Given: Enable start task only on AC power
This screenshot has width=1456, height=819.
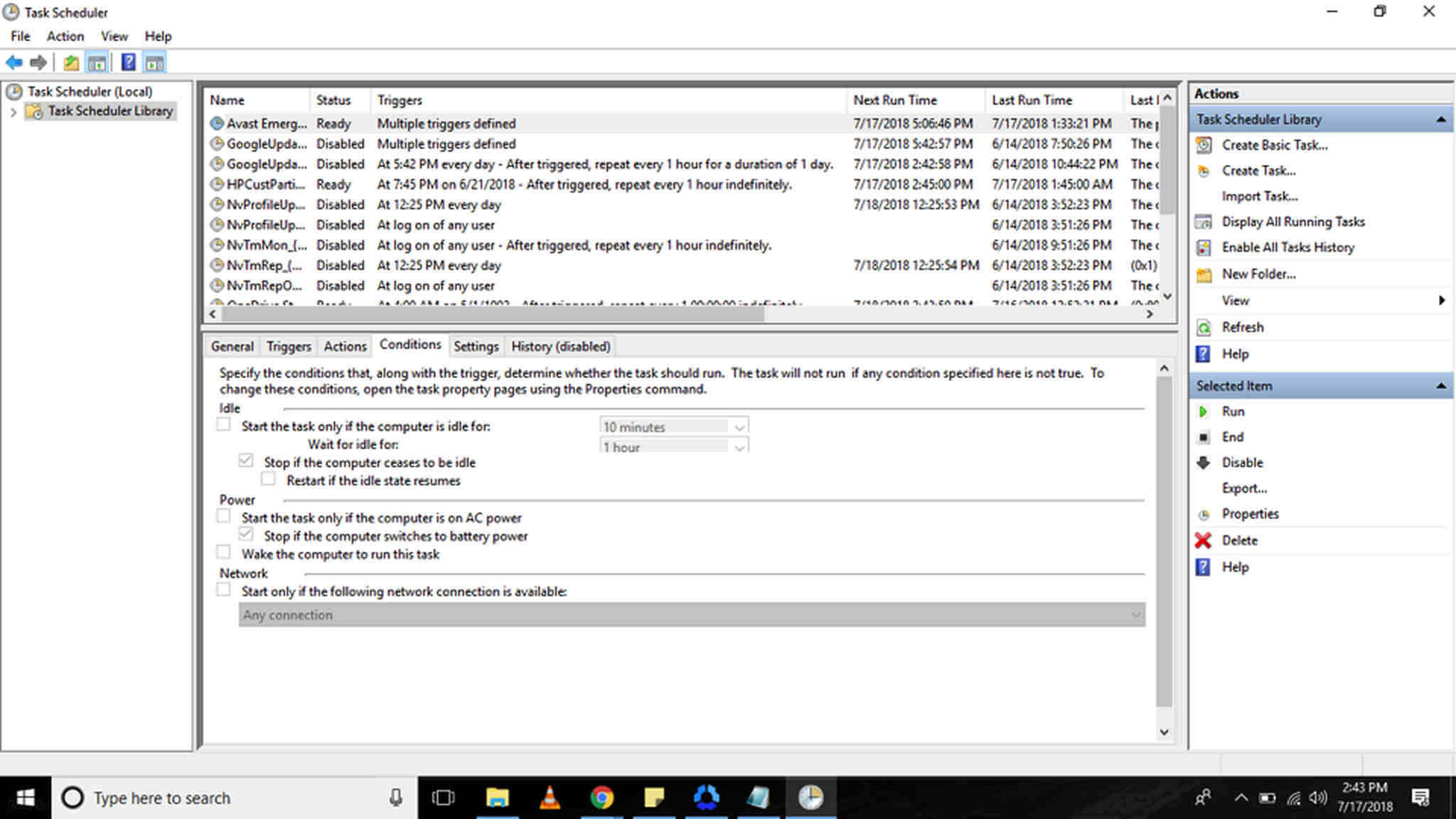Looking at the screenshot, I should pyautogui.click(x=224, y=515).
